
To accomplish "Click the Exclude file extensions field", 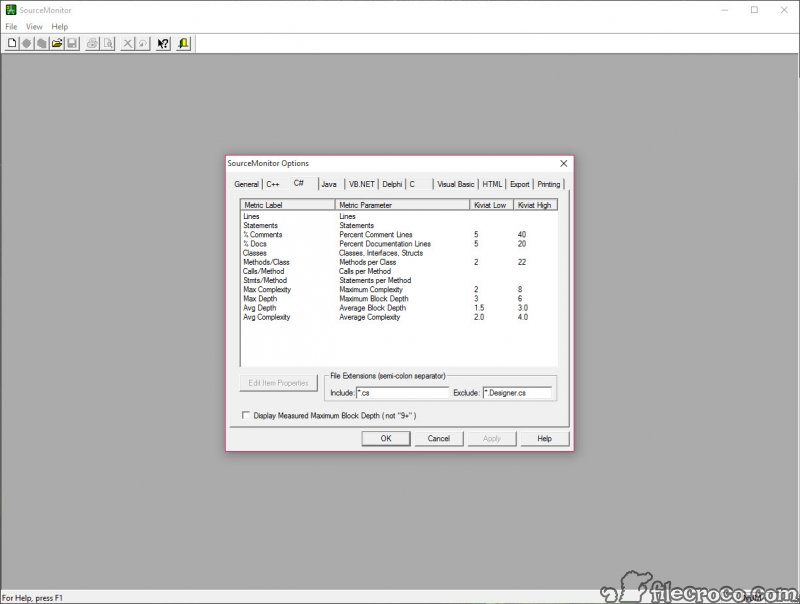I will (x=517, y=393).
